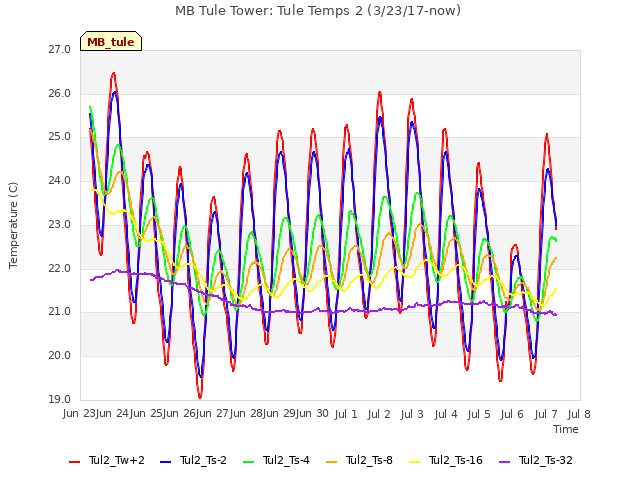Click the green Tul2_Ts-4 legend swatch
The height and width of the screenshot is (480, 640).
pyautogui.click(x=248, y=462)
